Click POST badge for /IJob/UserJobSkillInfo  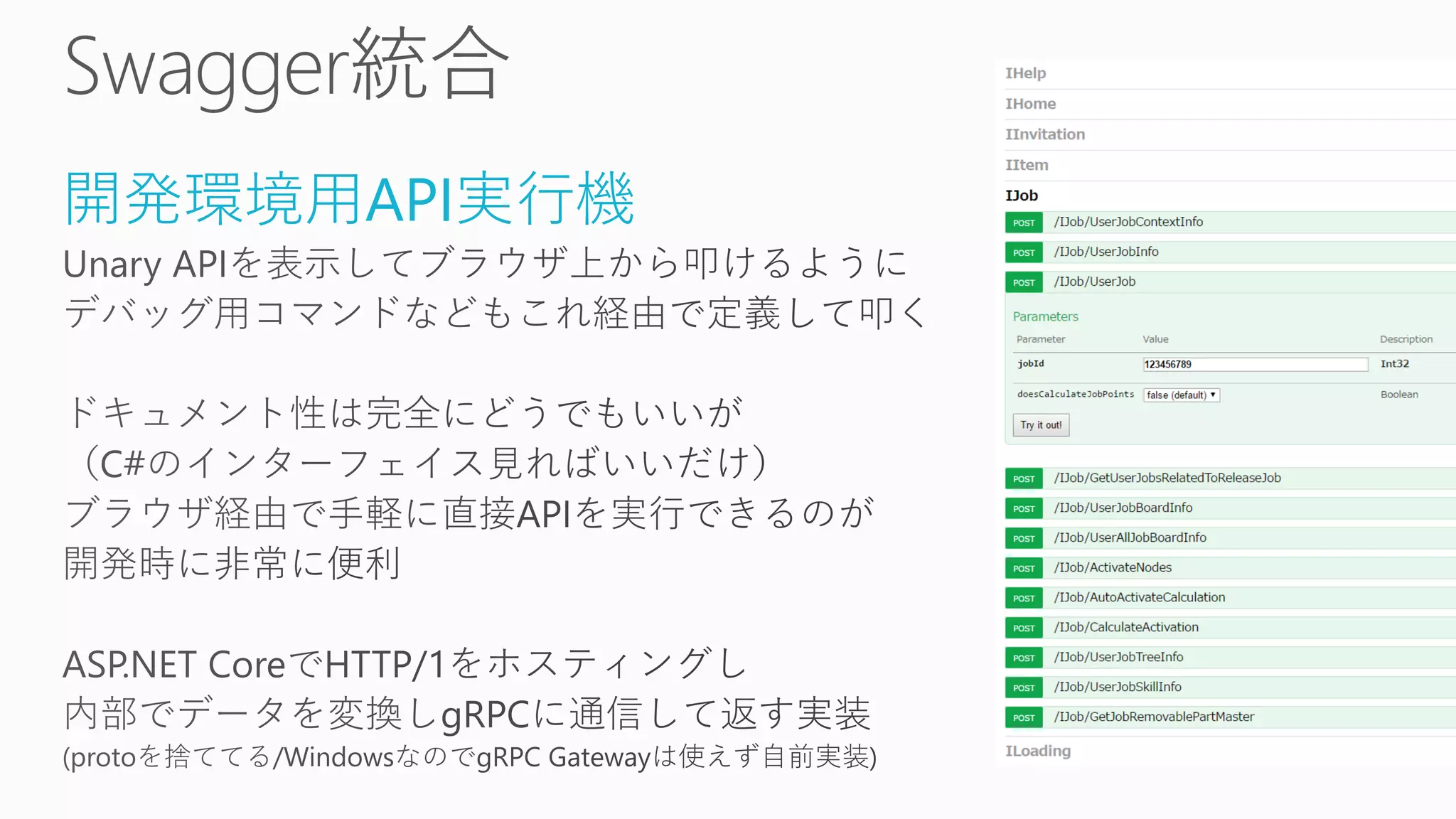[x=1024, y=687]
